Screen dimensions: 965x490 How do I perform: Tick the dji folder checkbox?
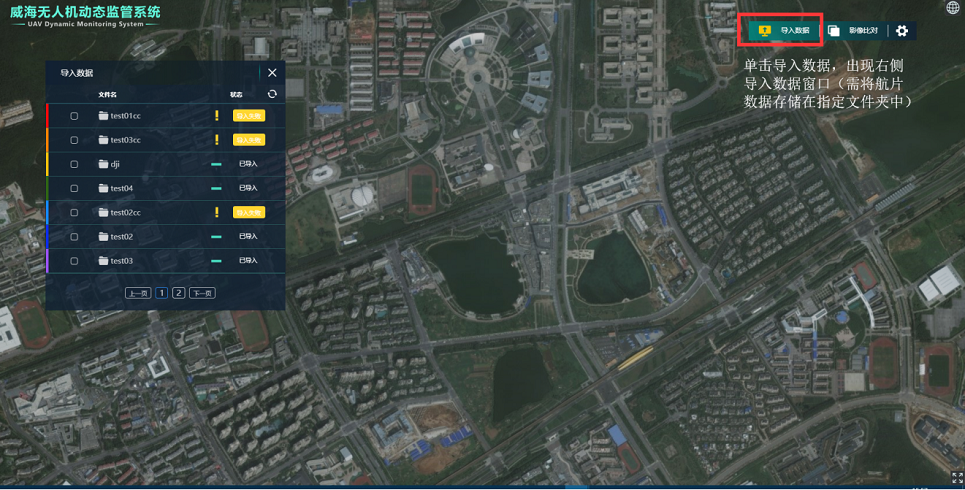pyautogui.click(x=74, y=164)
